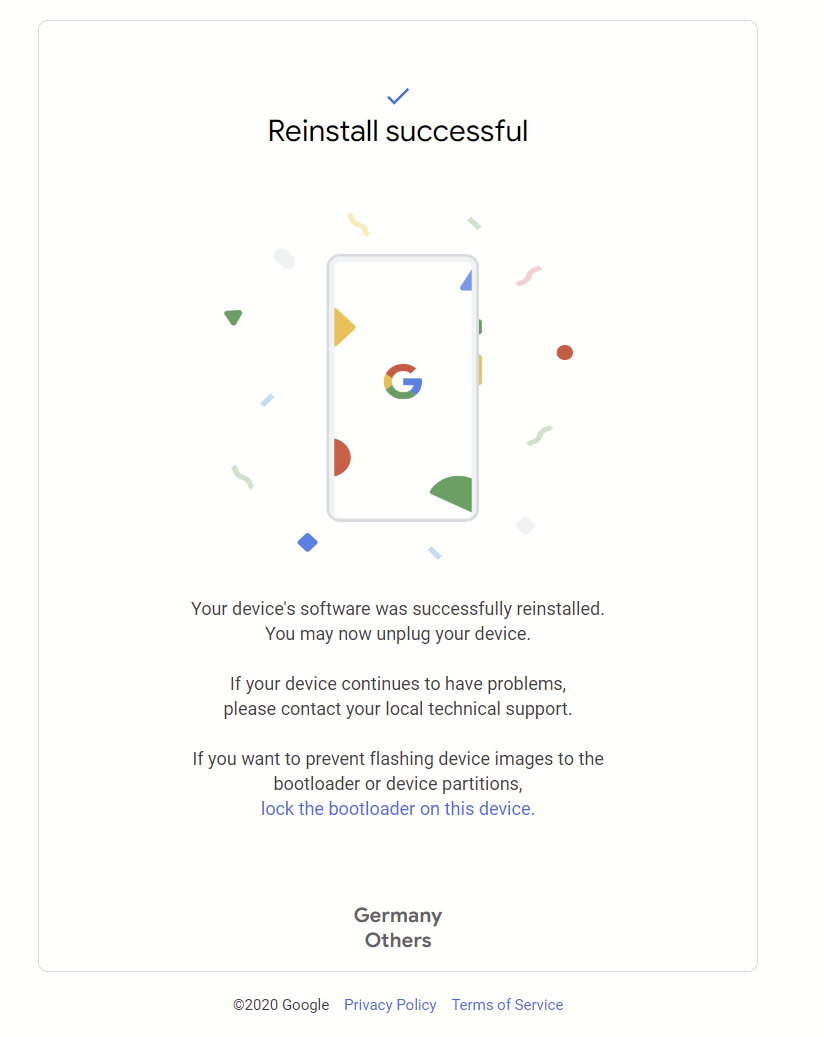Click the "please contact your local technical support" text

pyautogui.click(x=398, y=709)
